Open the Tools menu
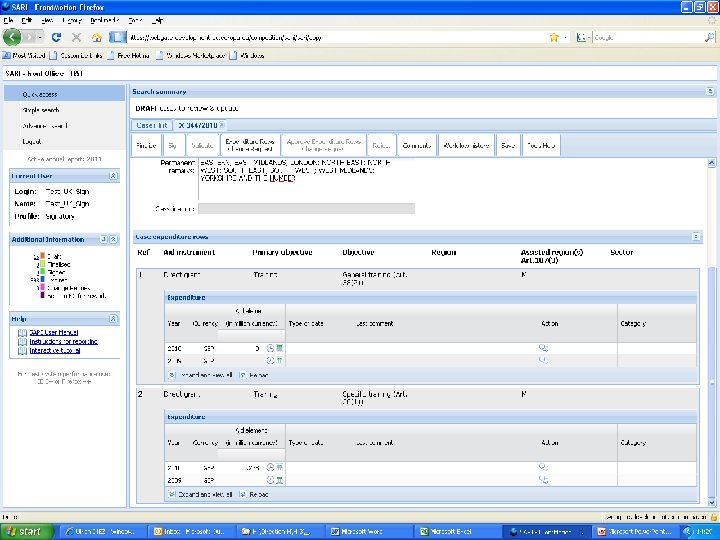The image size is (720, 540). (x=135, y=20)
